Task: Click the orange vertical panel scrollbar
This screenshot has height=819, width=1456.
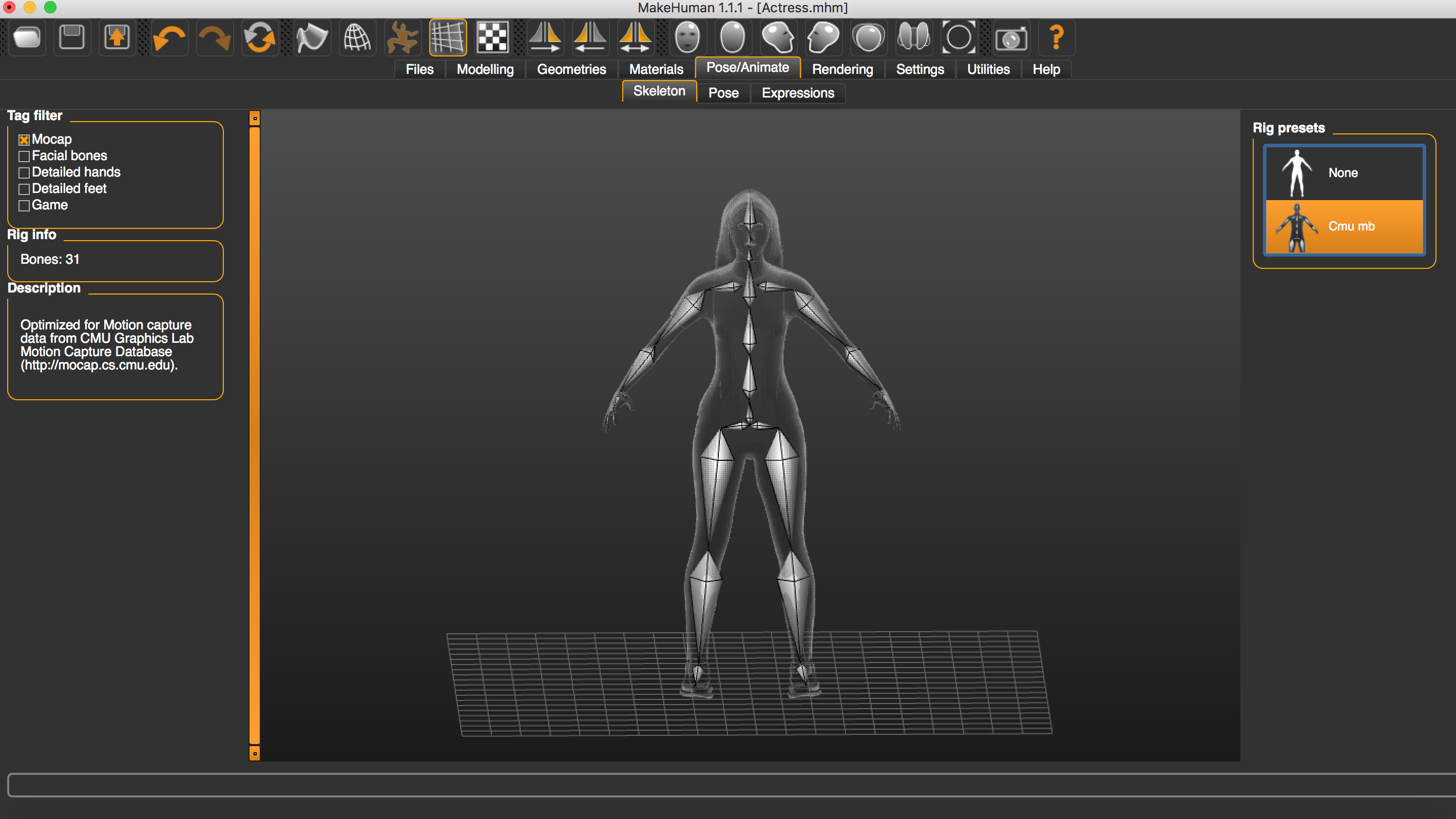Action: [254, 435]
